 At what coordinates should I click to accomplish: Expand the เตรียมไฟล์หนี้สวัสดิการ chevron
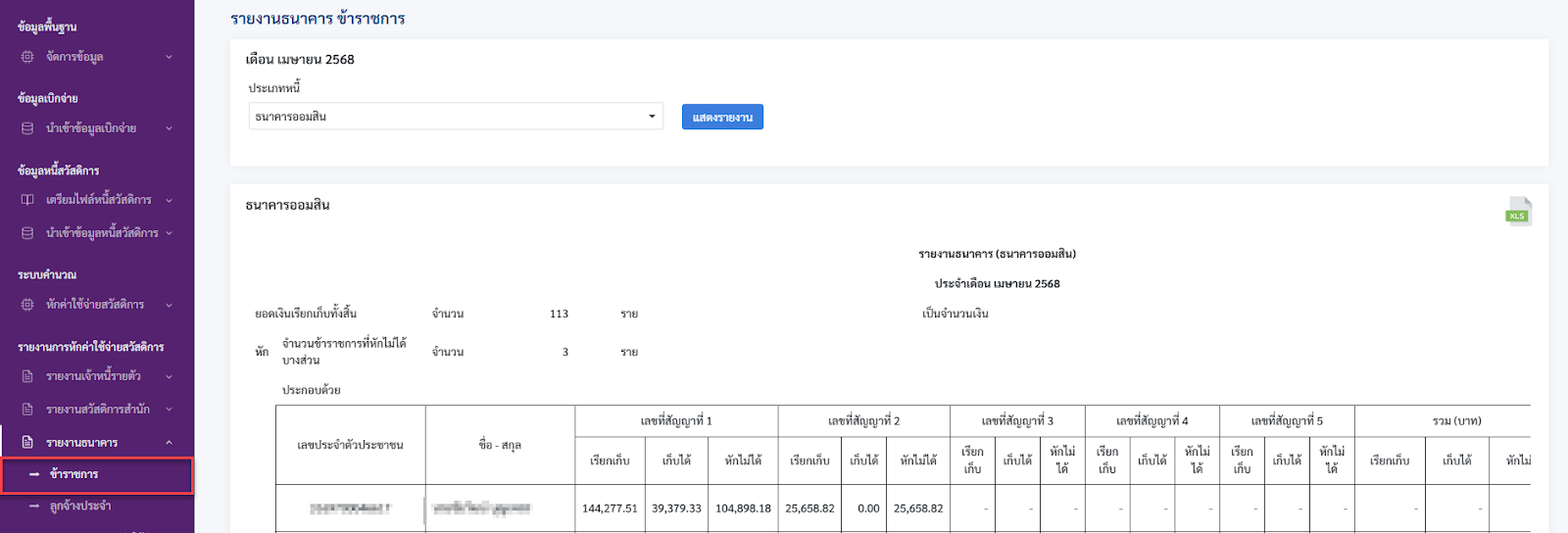pyautogui.click(x=169, y=200)
